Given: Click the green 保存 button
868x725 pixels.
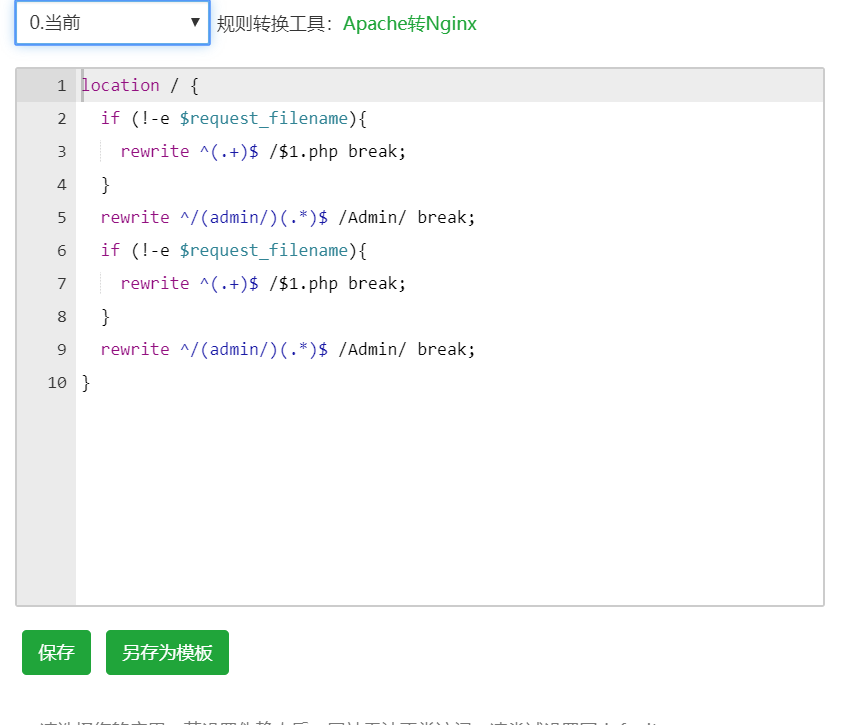Looking at the screenshot, I should pos(56,653).
